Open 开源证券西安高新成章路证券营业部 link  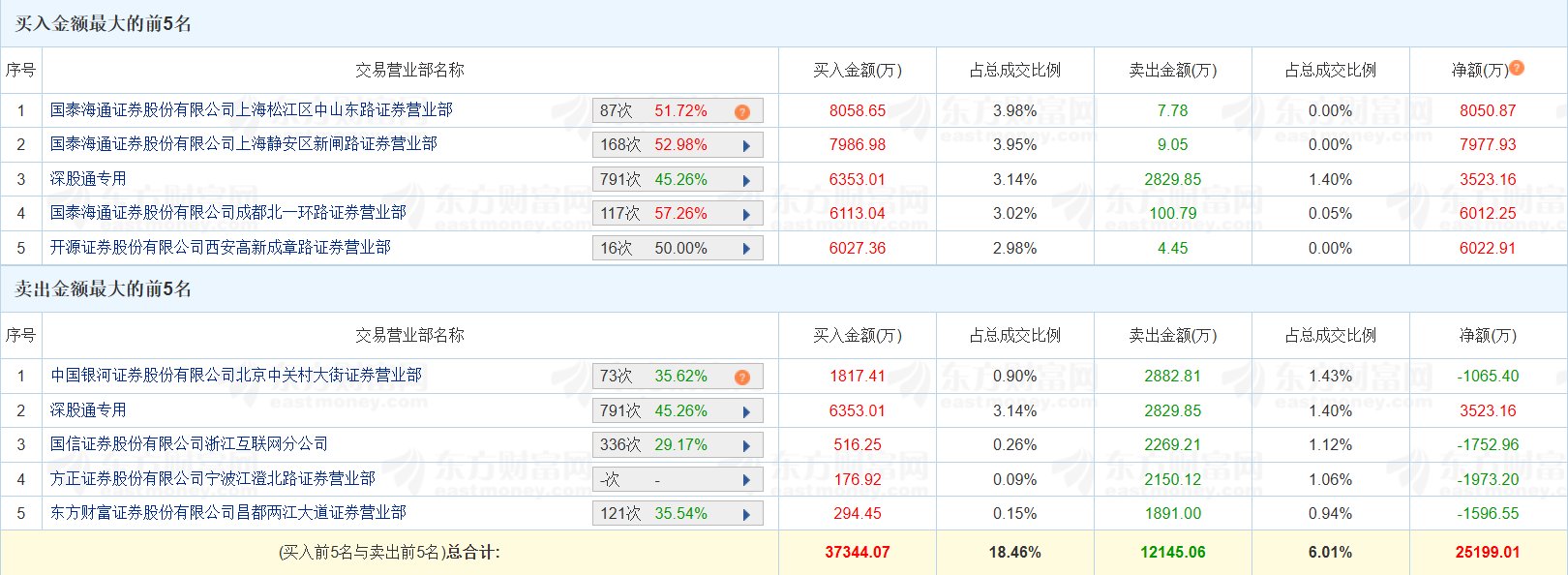pyautogui.click(x=221, y=248)
